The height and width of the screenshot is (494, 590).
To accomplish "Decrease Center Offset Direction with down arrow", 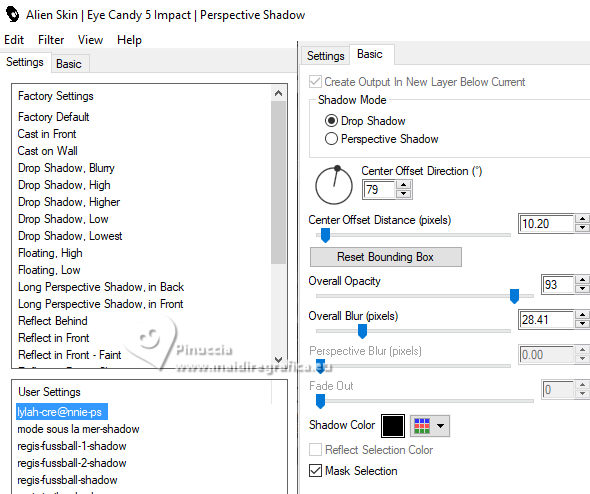I will (403, 193).
